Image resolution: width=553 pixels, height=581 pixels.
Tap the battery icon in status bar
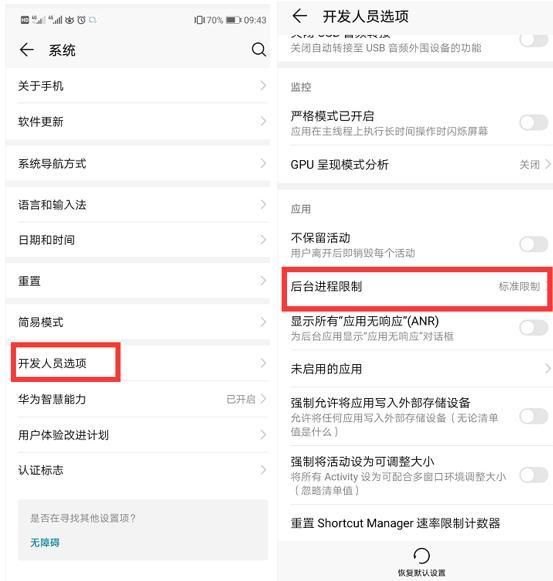point(234,20)
